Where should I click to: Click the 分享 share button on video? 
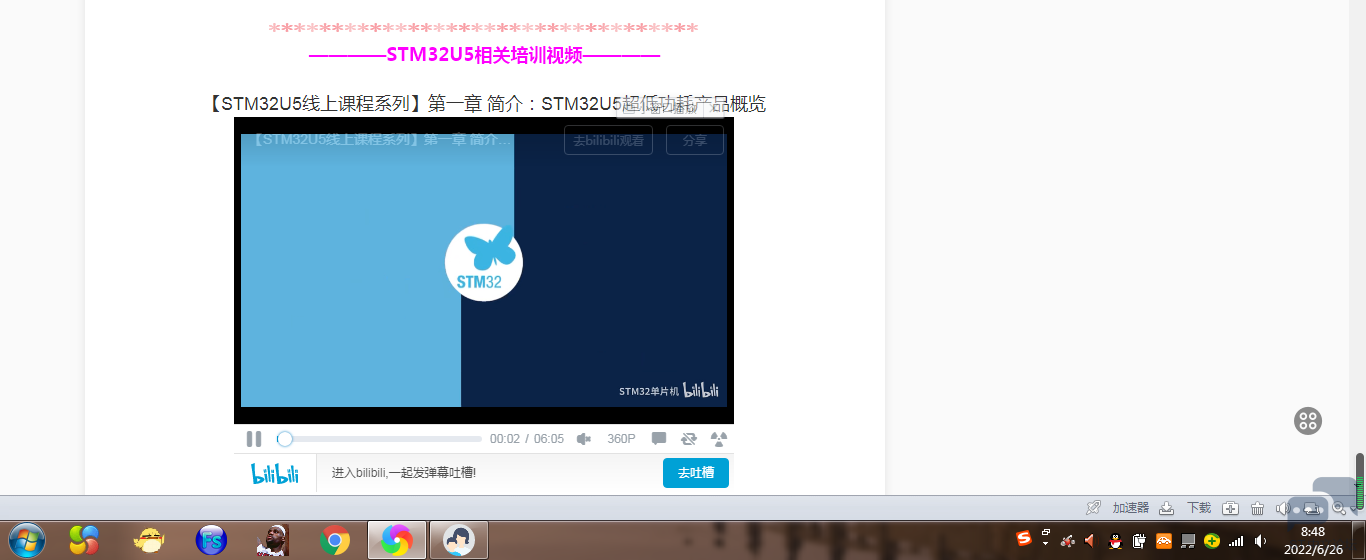(x=695, y=141)
